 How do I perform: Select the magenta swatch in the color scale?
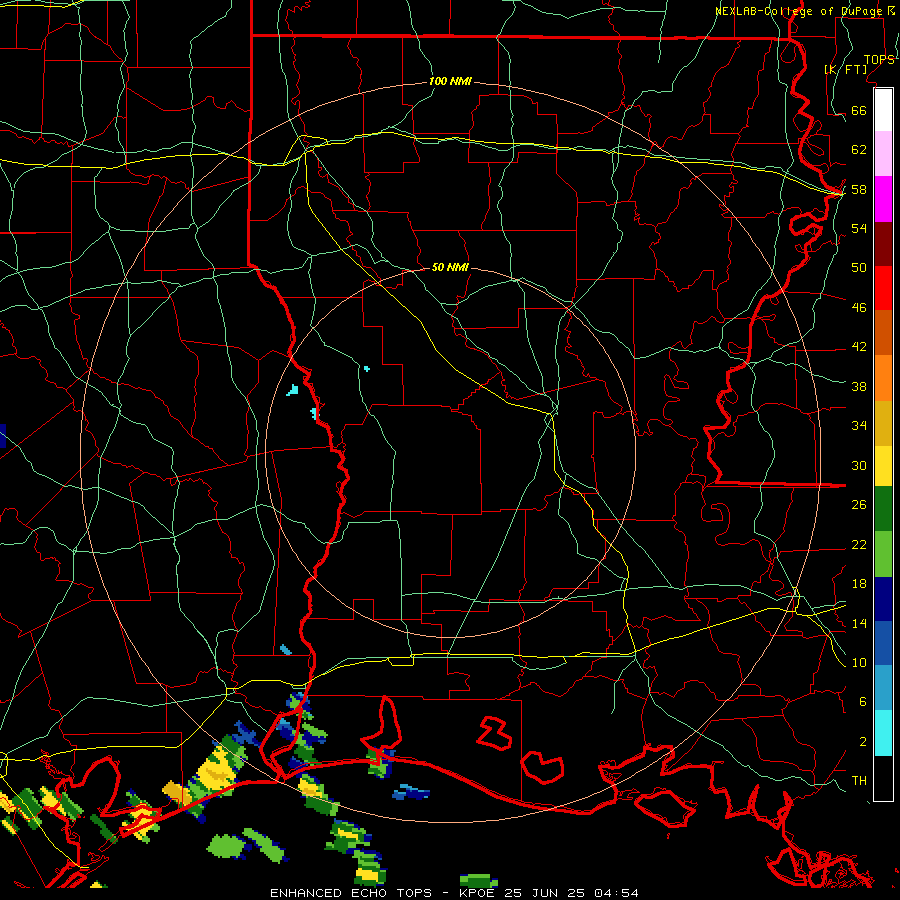click(883, 199)
